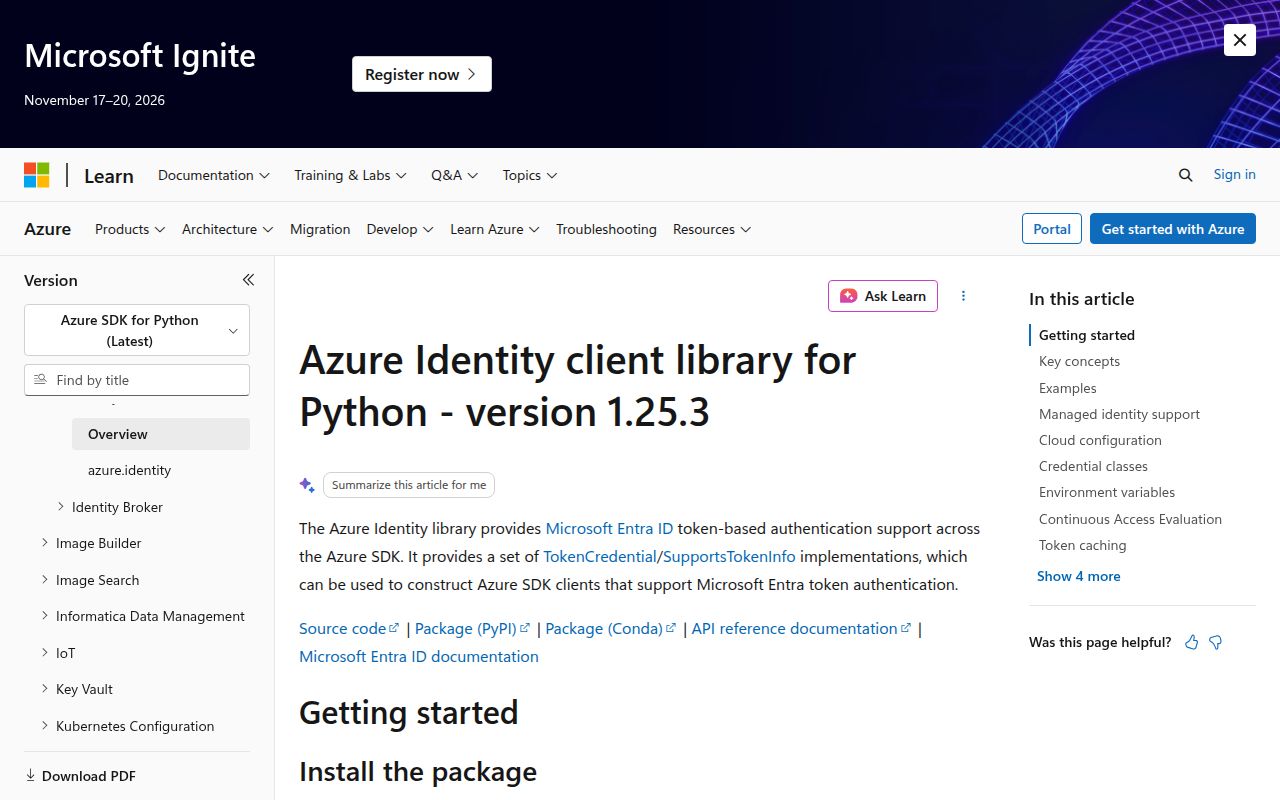Screen dimensions: 1280x800
Task: Jump to Credential classes section
Action: click(x=1093, y=466)
